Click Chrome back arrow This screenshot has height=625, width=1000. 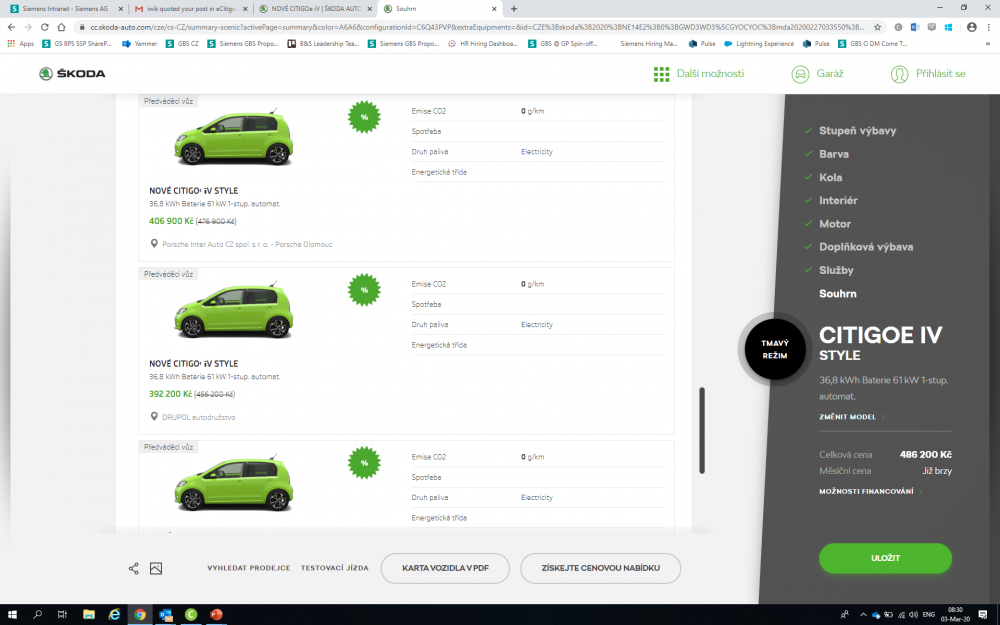click(x=11, y=27)
